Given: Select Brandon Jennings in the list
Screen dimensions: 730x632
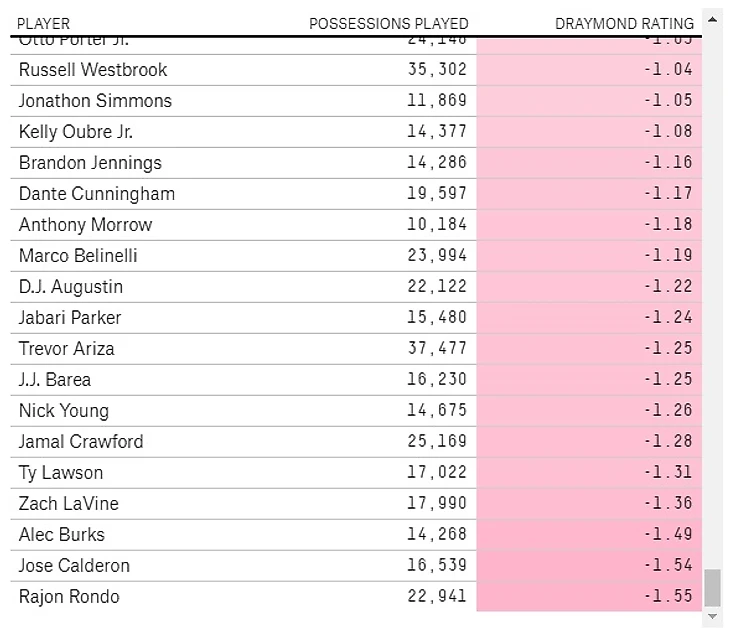Looking at the screenshot, I should pyautogui.click(x=90, y=163).
